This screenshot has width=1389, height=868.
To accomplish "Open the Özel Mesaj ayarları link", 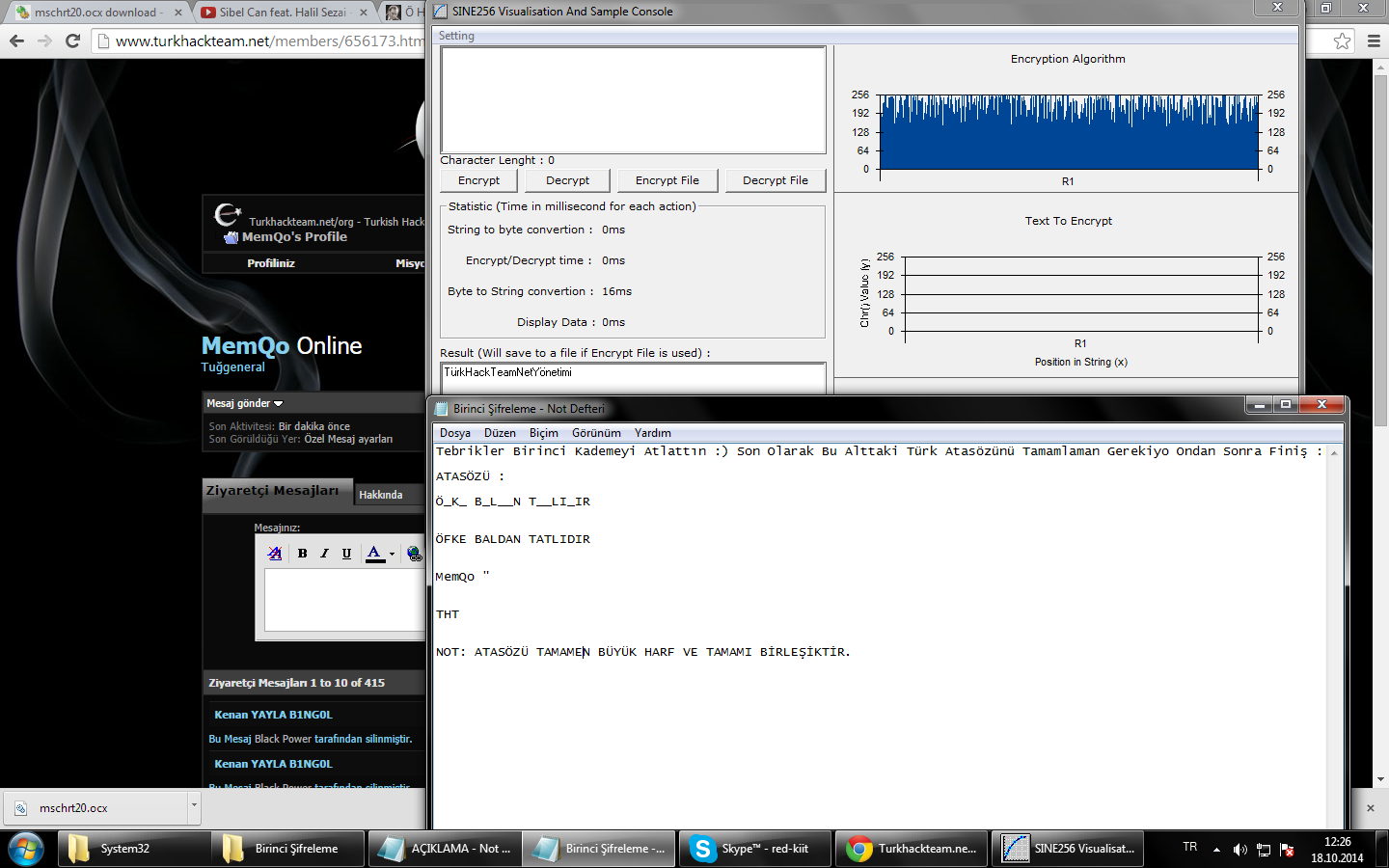I will 348,439.
